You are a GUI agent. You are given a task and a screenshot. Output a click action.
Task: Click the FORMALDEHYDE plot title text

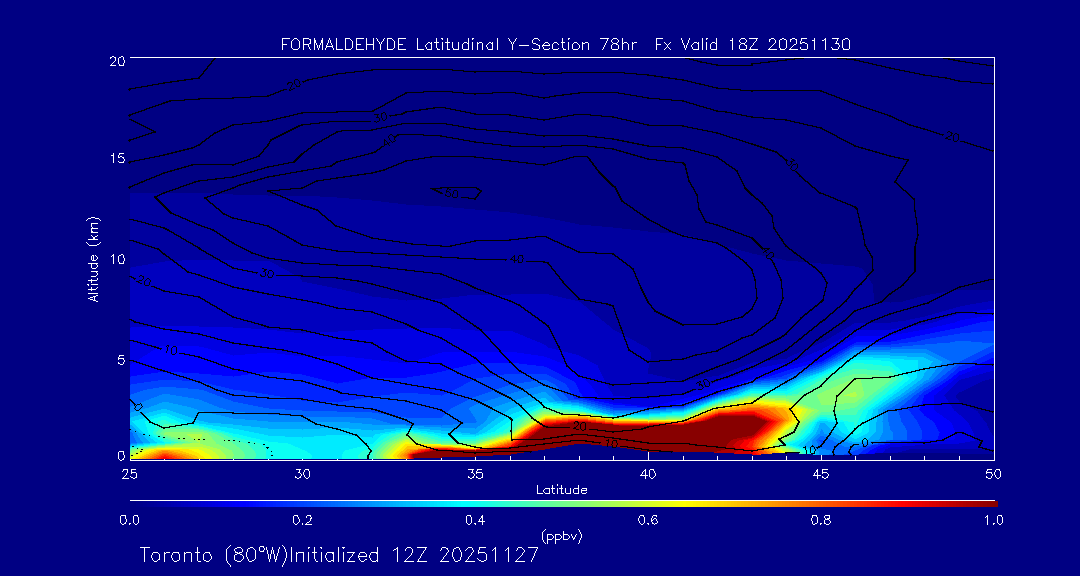565,44
